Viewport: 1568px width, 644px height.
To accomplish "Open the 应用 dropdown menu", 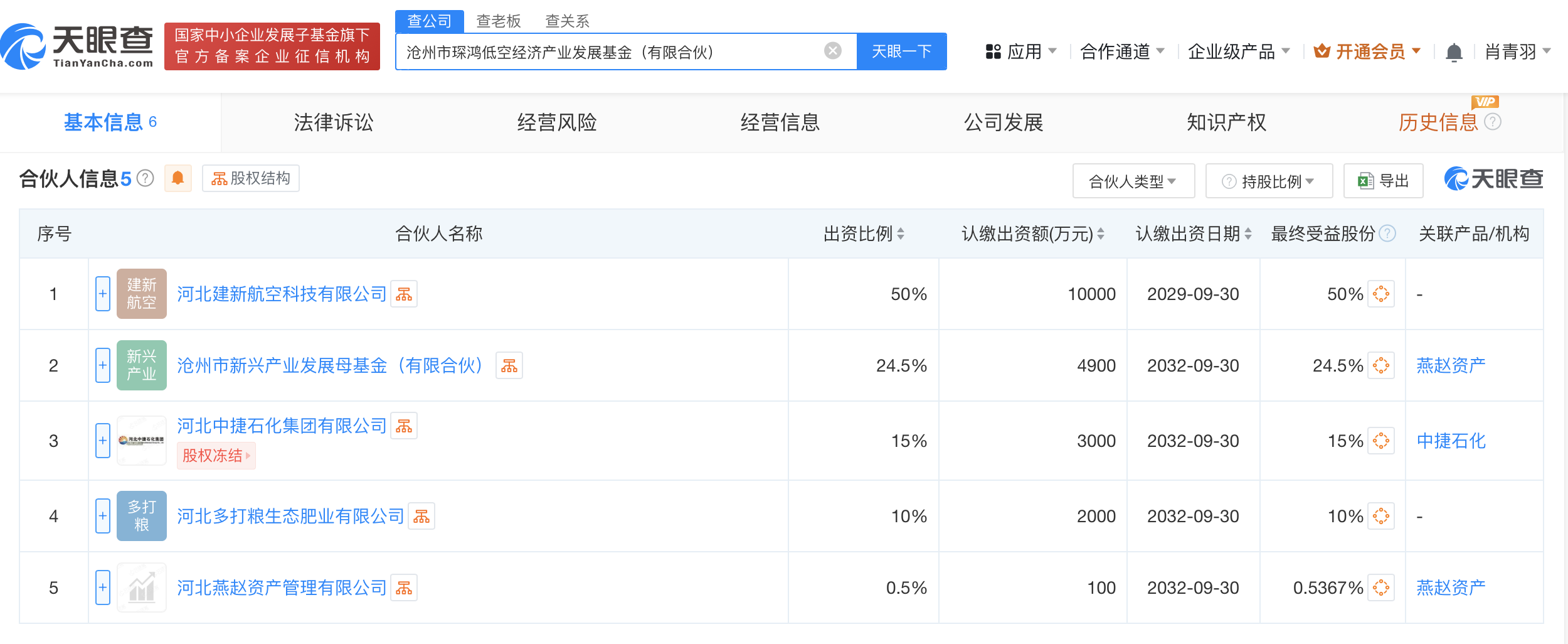I will click(x=1021, y=51).
